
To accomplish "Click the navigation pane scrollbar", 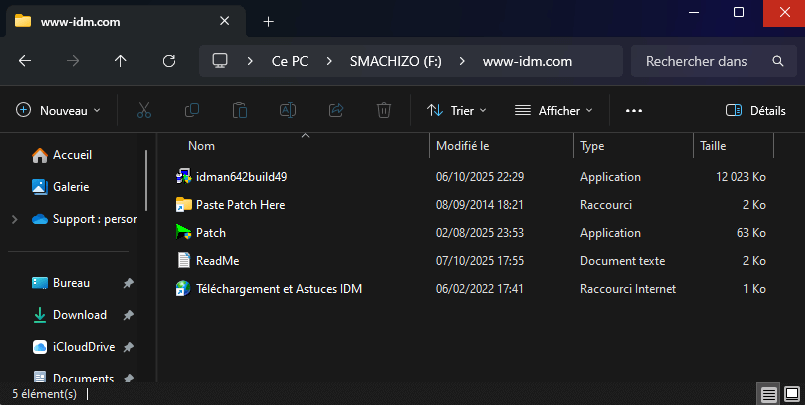I will tap(146, 181).
